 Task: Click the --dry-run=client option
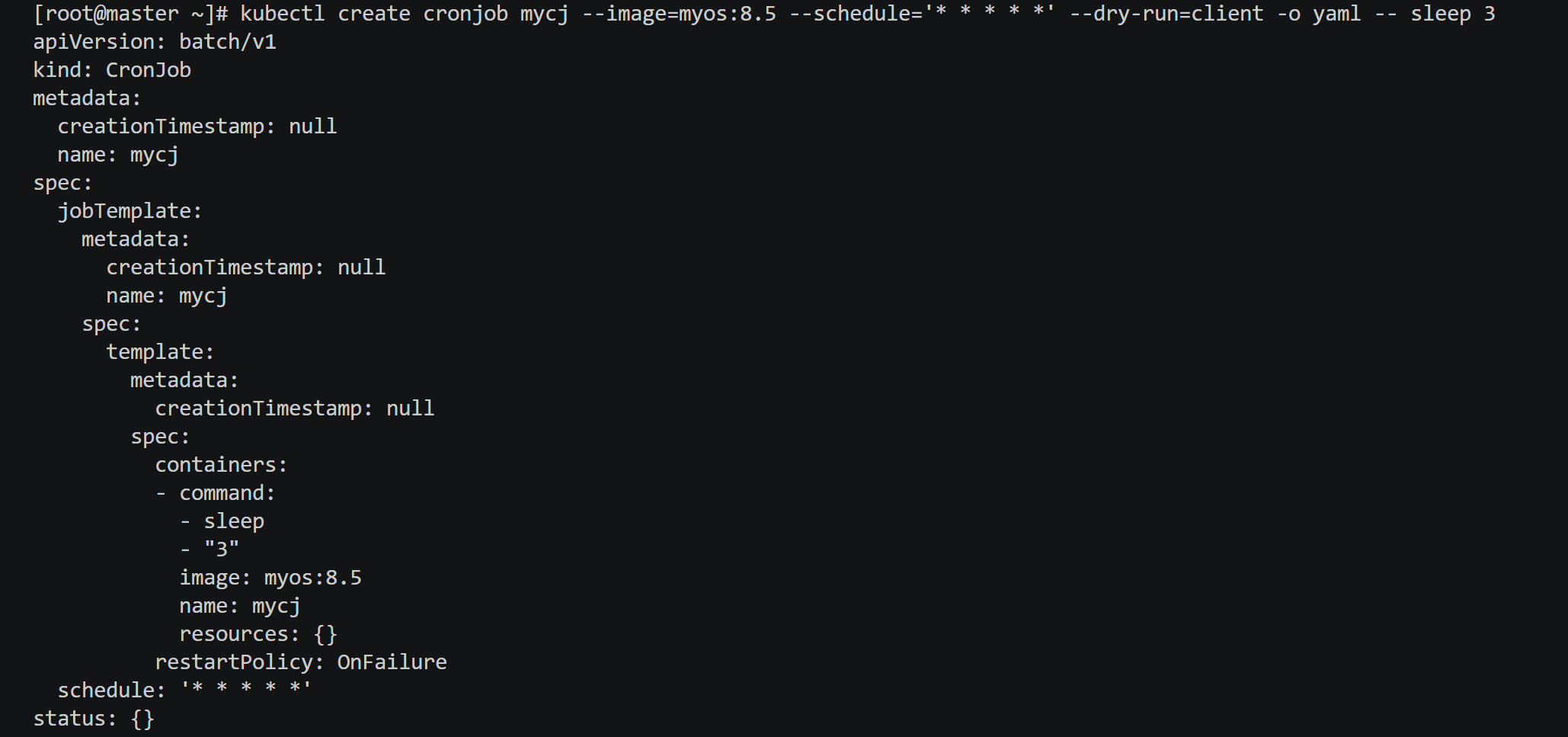pos(1166,14)
